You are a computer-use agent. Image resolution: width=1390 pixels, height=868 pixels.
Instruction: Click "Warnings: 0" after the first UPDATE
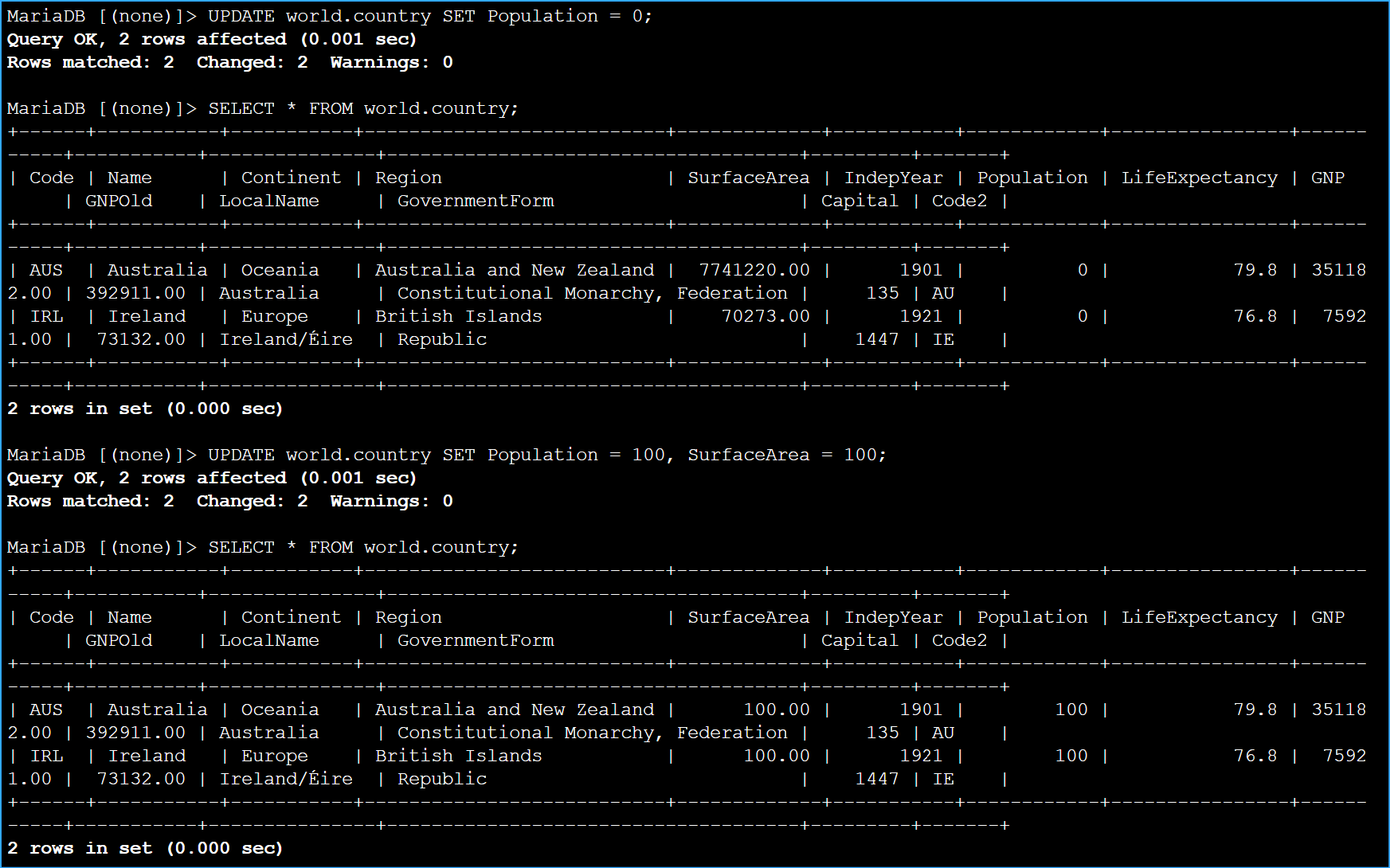(391, 62)
